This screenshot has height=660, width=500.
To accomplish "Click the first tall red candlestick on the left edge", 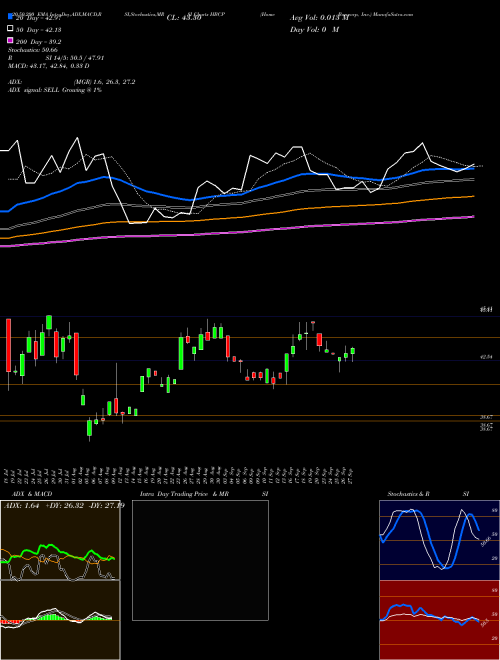I will pyautogui.click(x=8, y=345).
